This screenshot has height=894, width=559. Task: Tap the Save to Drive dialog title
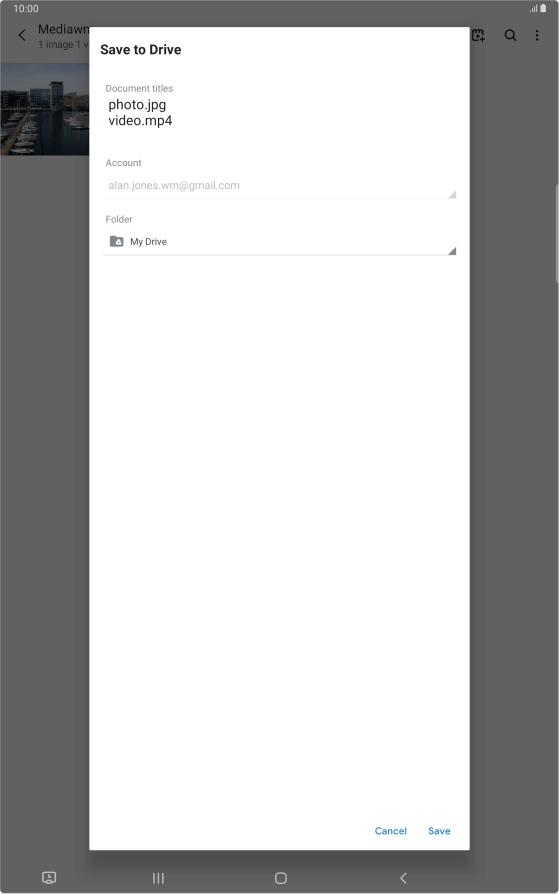[x=141, y=50]
